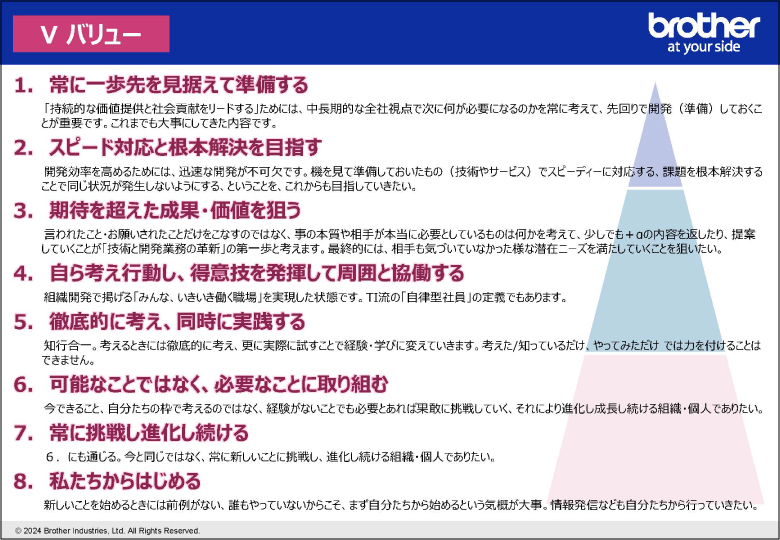Click the paragraph starting with "新しいことを始めるときには"
Image resolution: width=780 pixels, height=540 pixels.
[x=400, y=505]
